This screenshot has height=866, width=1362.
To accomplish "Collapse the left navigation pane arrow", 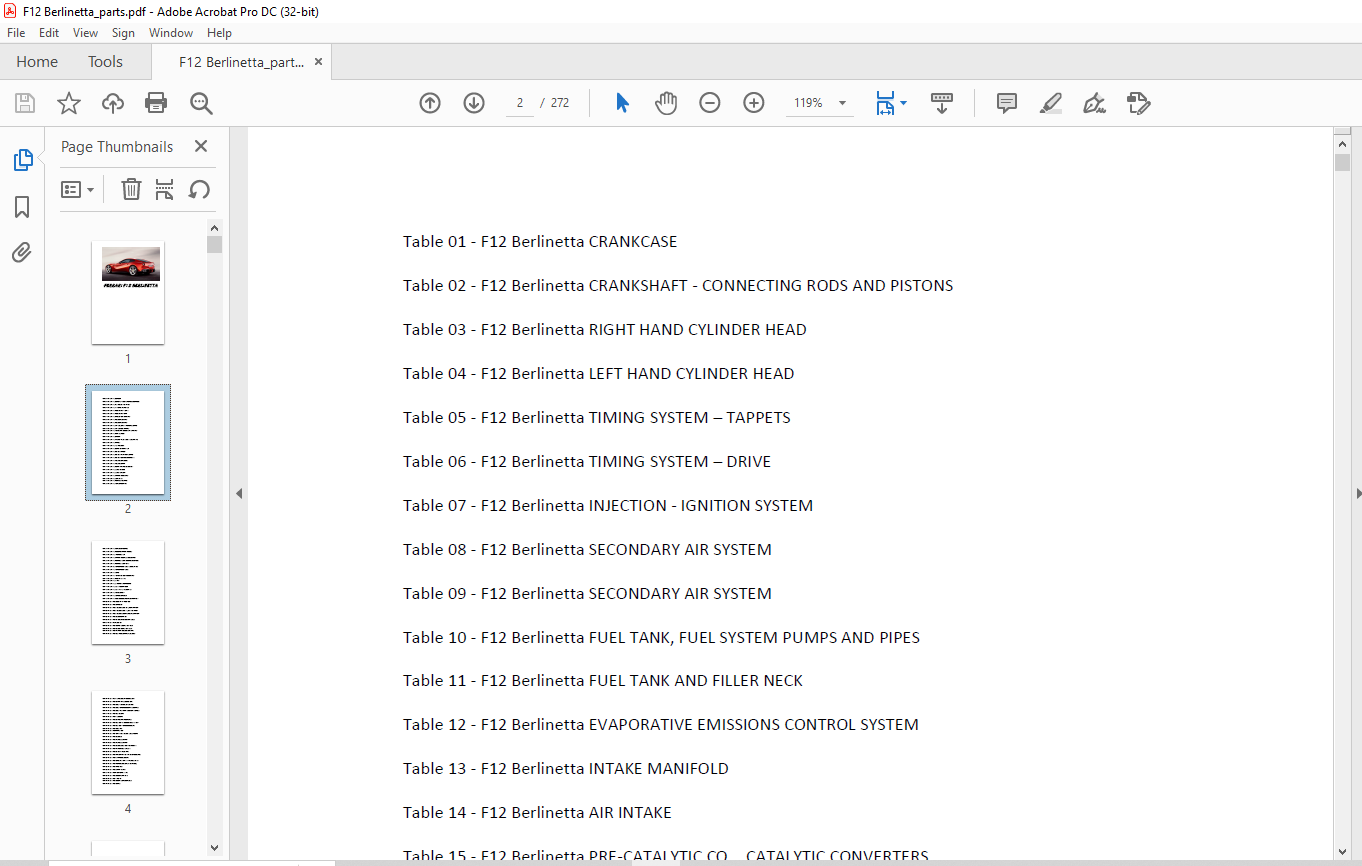I will point(239,494).
